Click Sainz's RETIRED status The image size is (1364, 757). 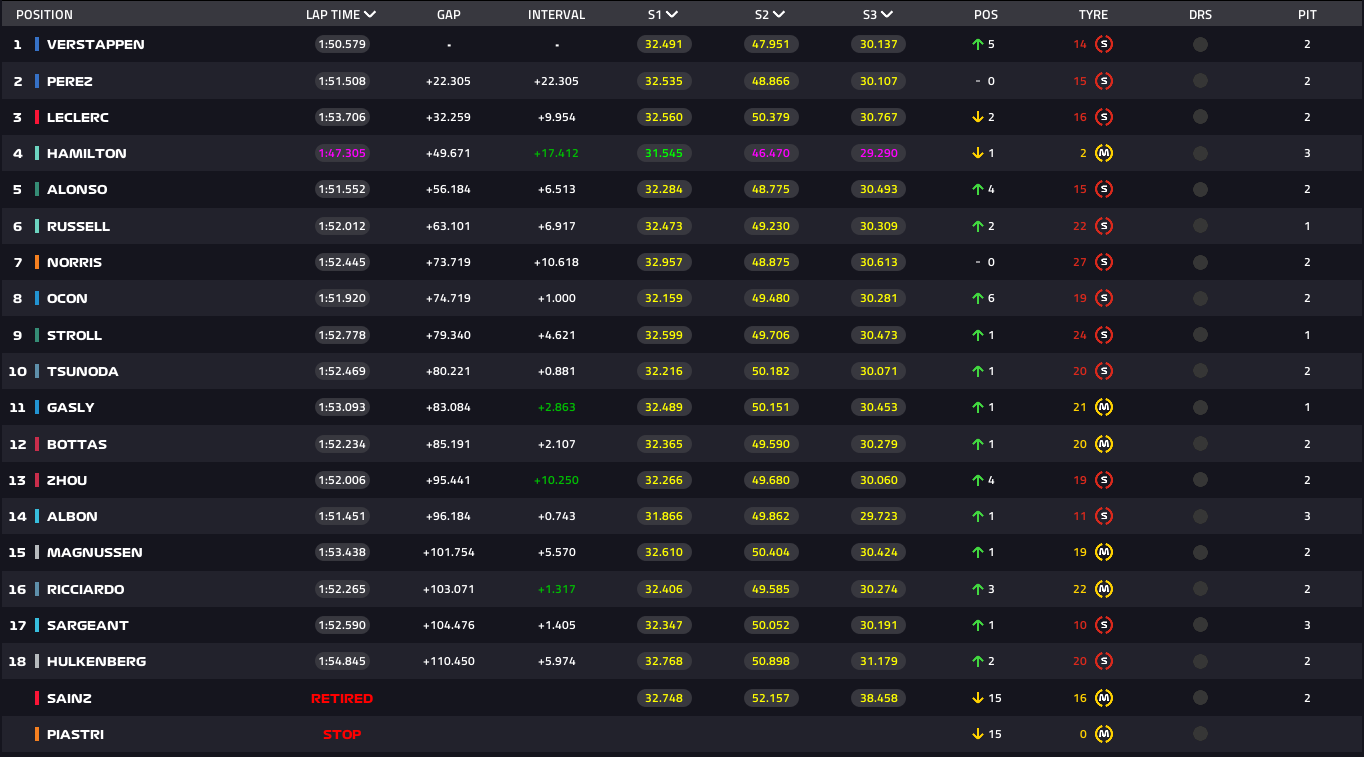342,698
